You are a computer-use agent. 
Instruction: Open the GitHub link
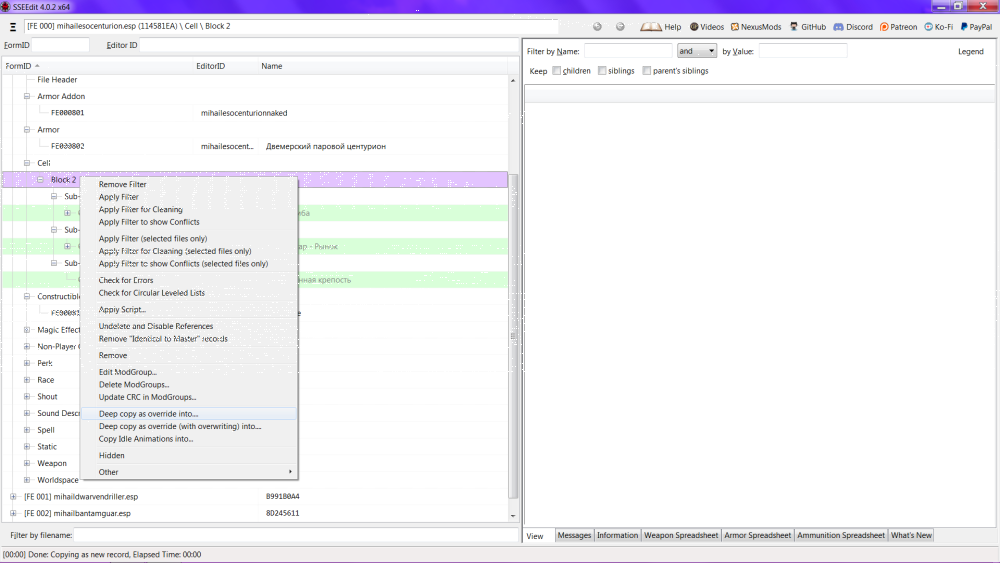(807, 27)
